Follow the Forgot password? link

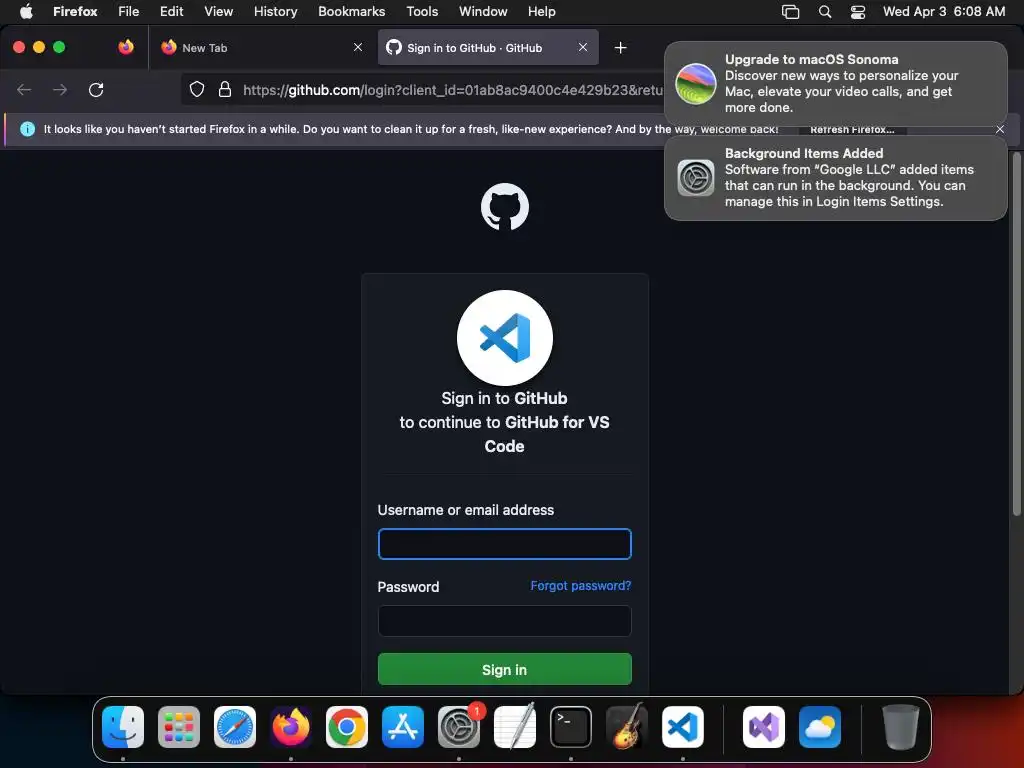pos(581,586)
